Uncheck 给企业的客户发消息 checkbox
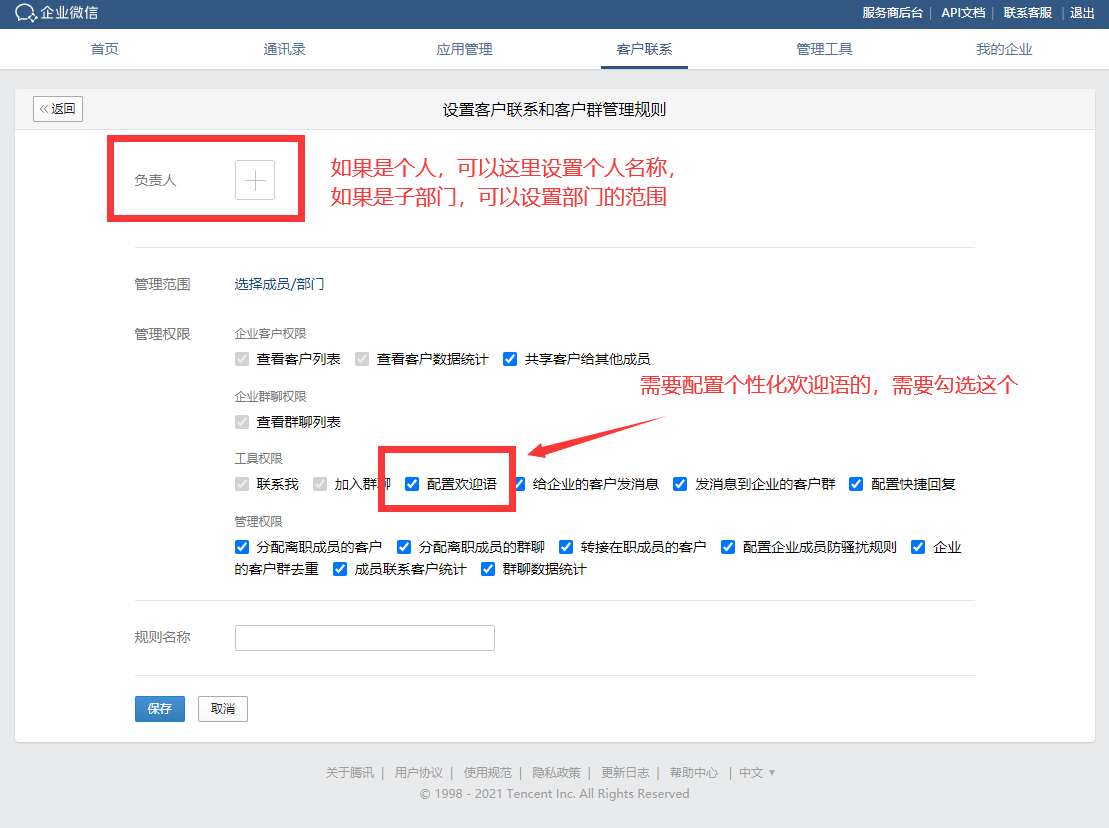The image size is (1109, 828). coord(521,484)
